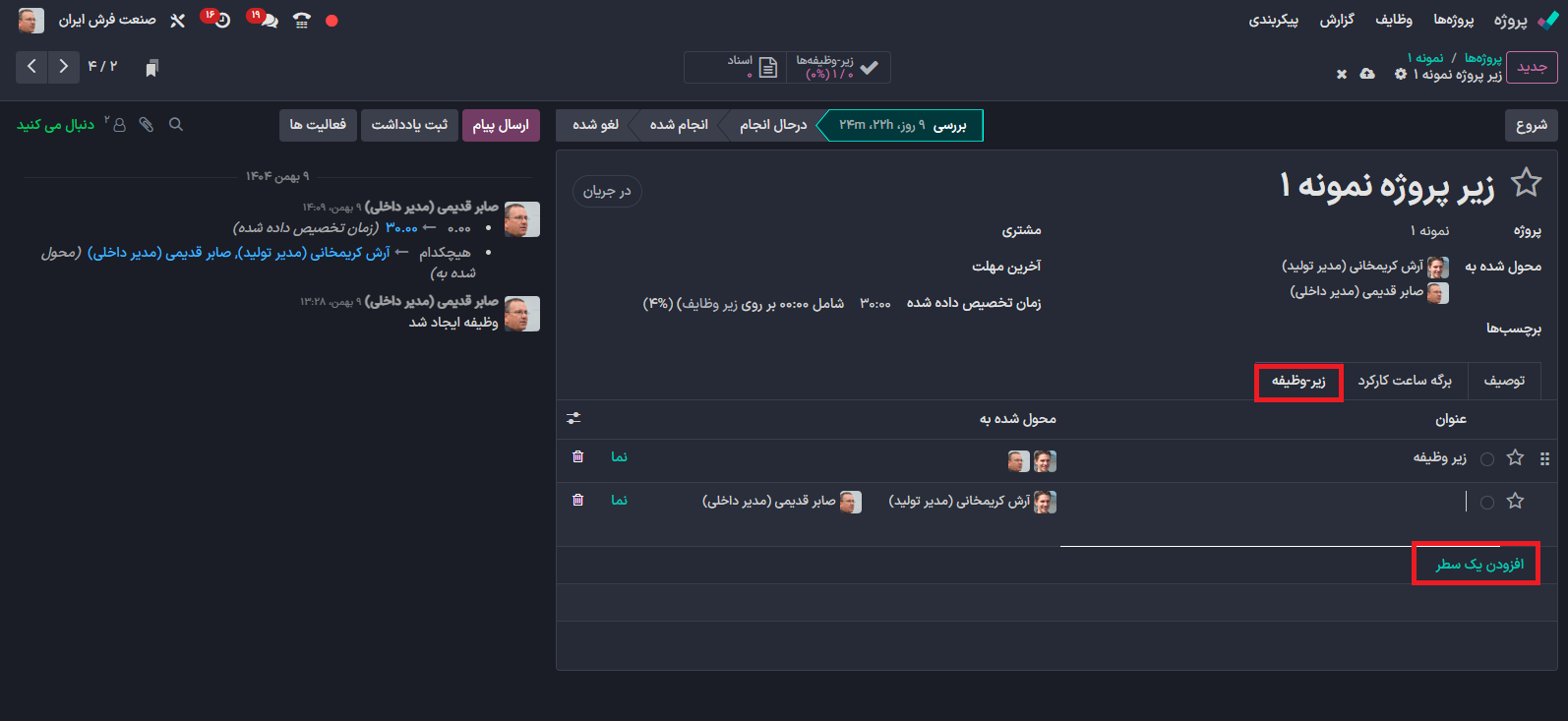Set the stage to 'درحال انجام' in status bar
The width and height of the screenshot is (1568, 721).
tap(772, 125)
